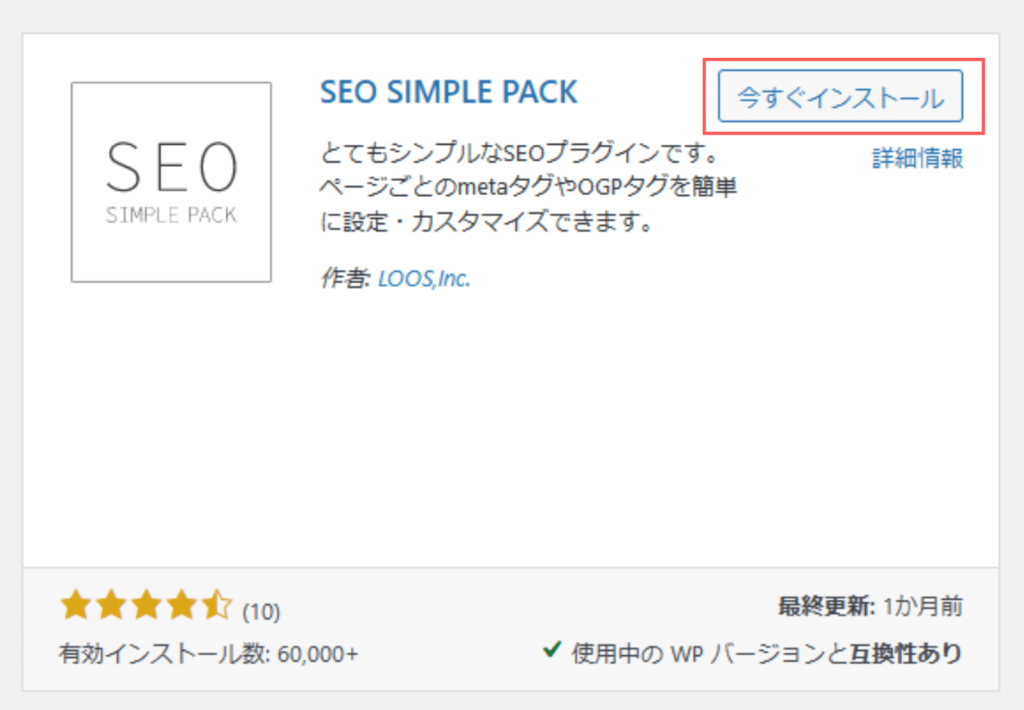Click the half-filled fifth rating star

217,604
